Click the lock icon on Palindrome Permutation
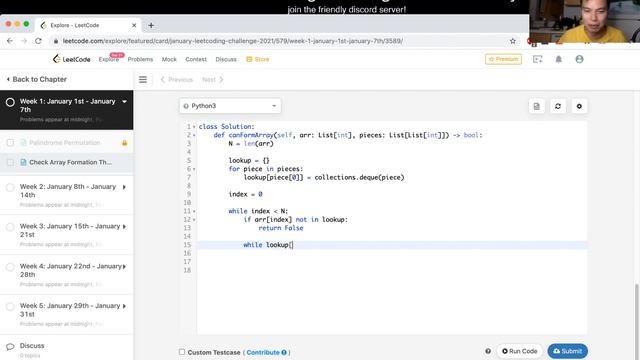This screenshot has width=640, height=360. 124,143
